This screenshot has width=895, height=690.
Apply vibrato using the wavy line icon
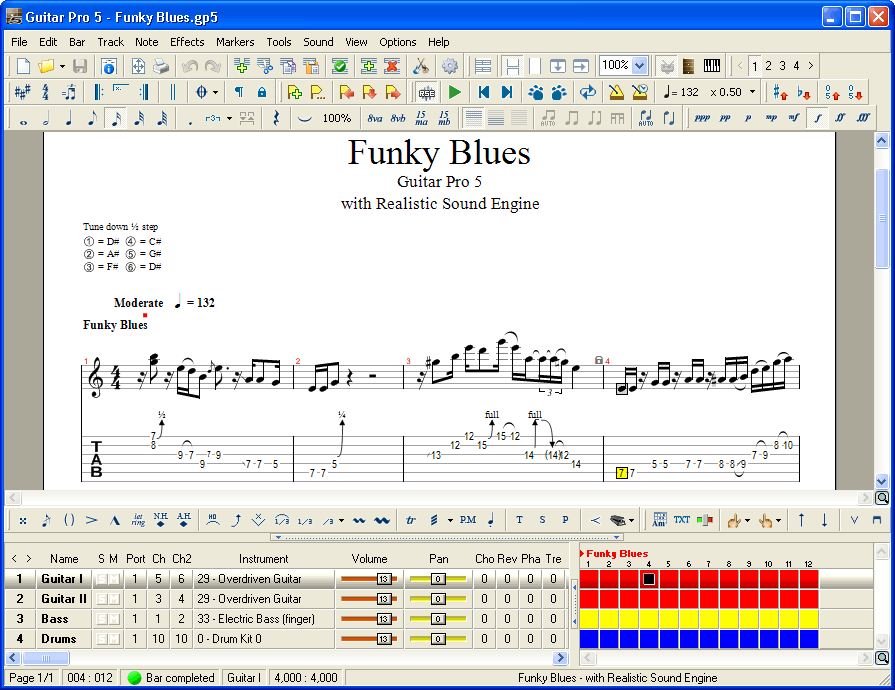click(x=359, y=517)
